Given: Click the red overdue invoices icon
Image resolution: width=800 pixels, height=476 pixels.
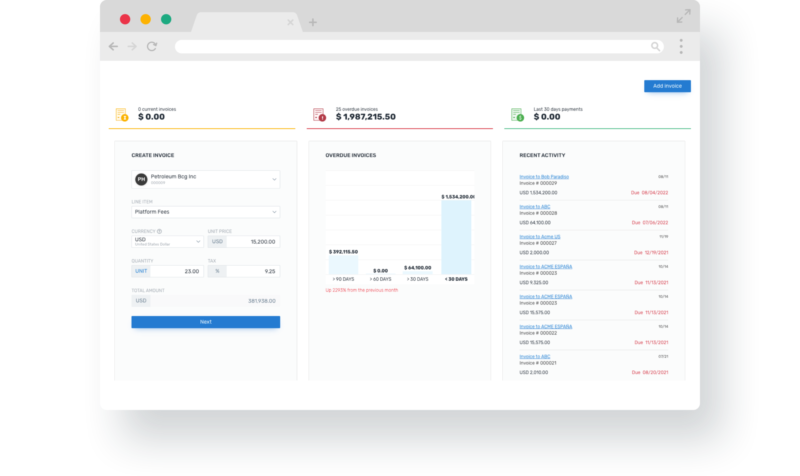Looking at the screenshot, I should [319, 114].
